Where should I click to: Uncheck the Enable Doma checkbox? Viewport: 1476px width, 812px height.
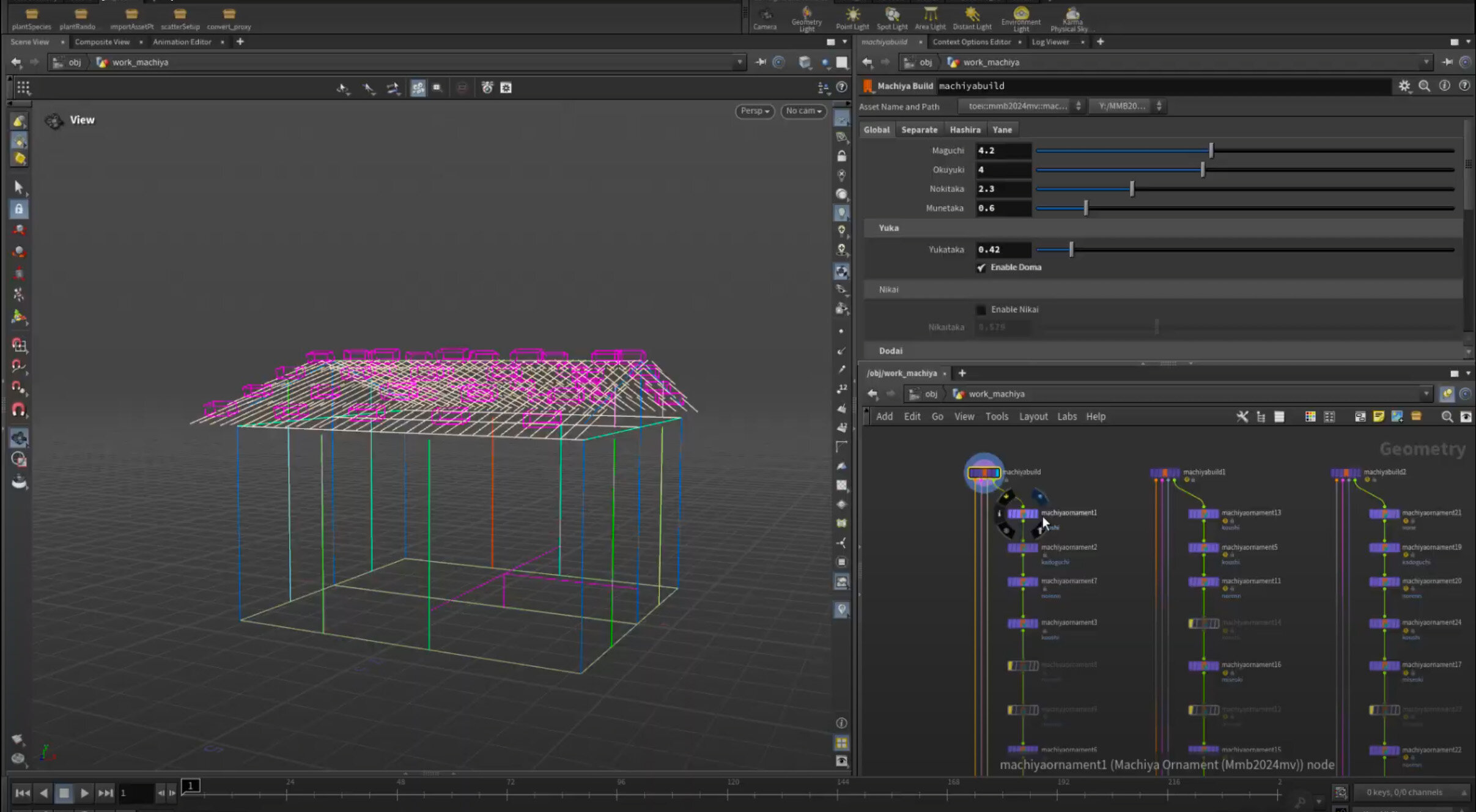point(981,268)
